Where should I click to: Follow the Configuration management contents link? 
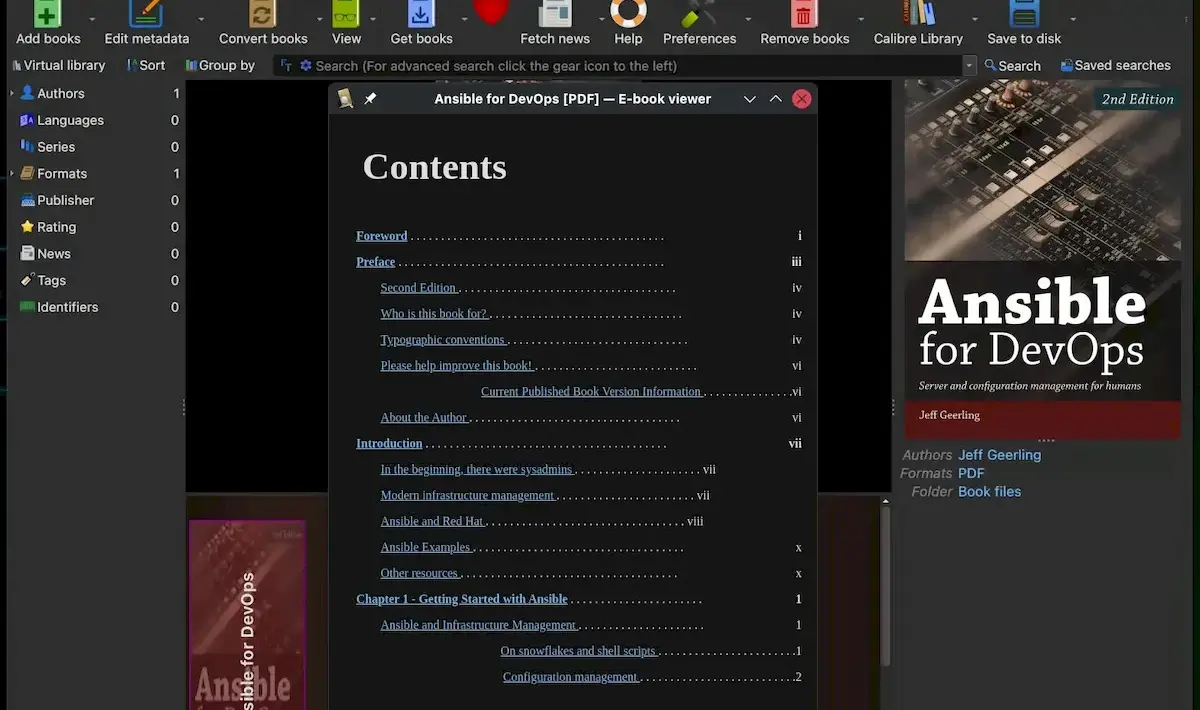[x=571, y=677]
